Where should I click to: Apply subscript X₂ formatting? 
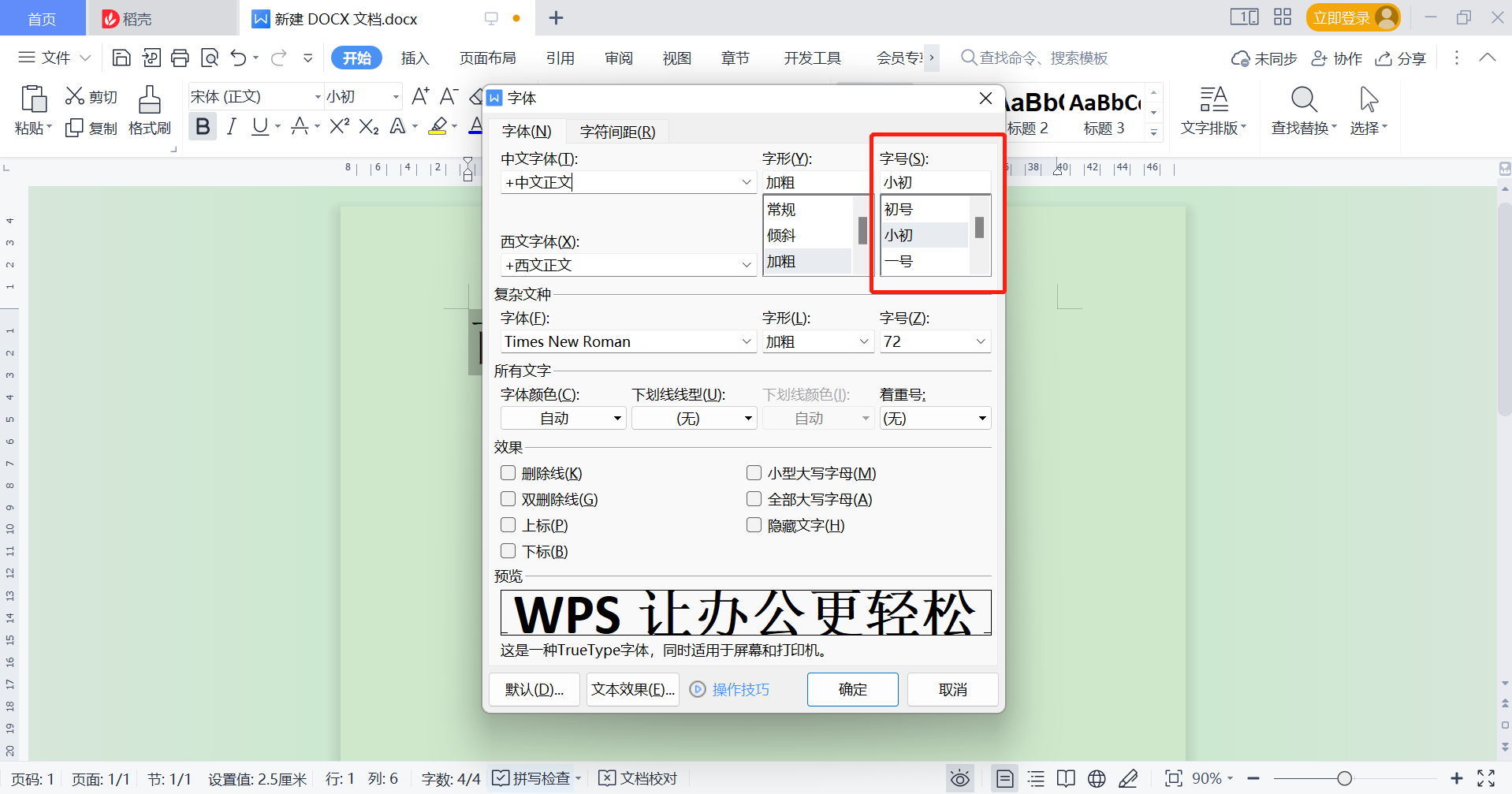pyautogui.click(x=369, y=126)
